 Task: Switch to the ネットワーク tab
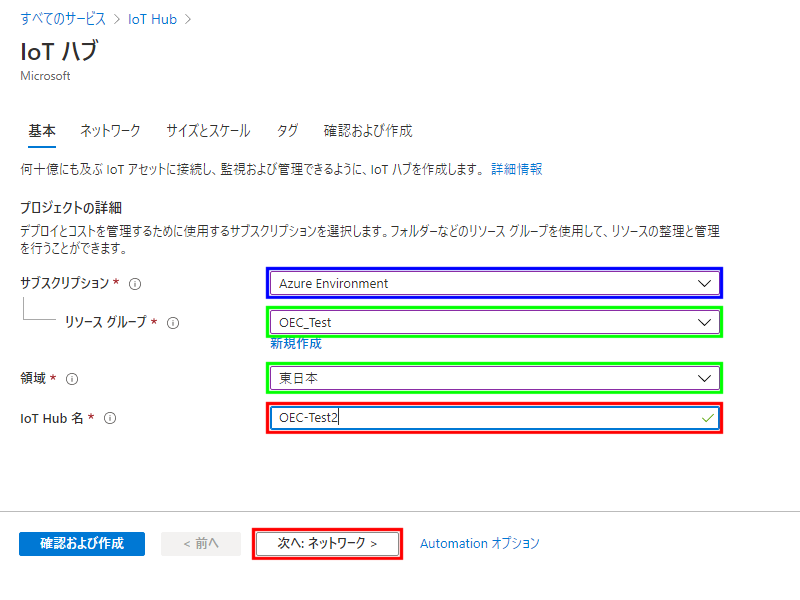110,131
